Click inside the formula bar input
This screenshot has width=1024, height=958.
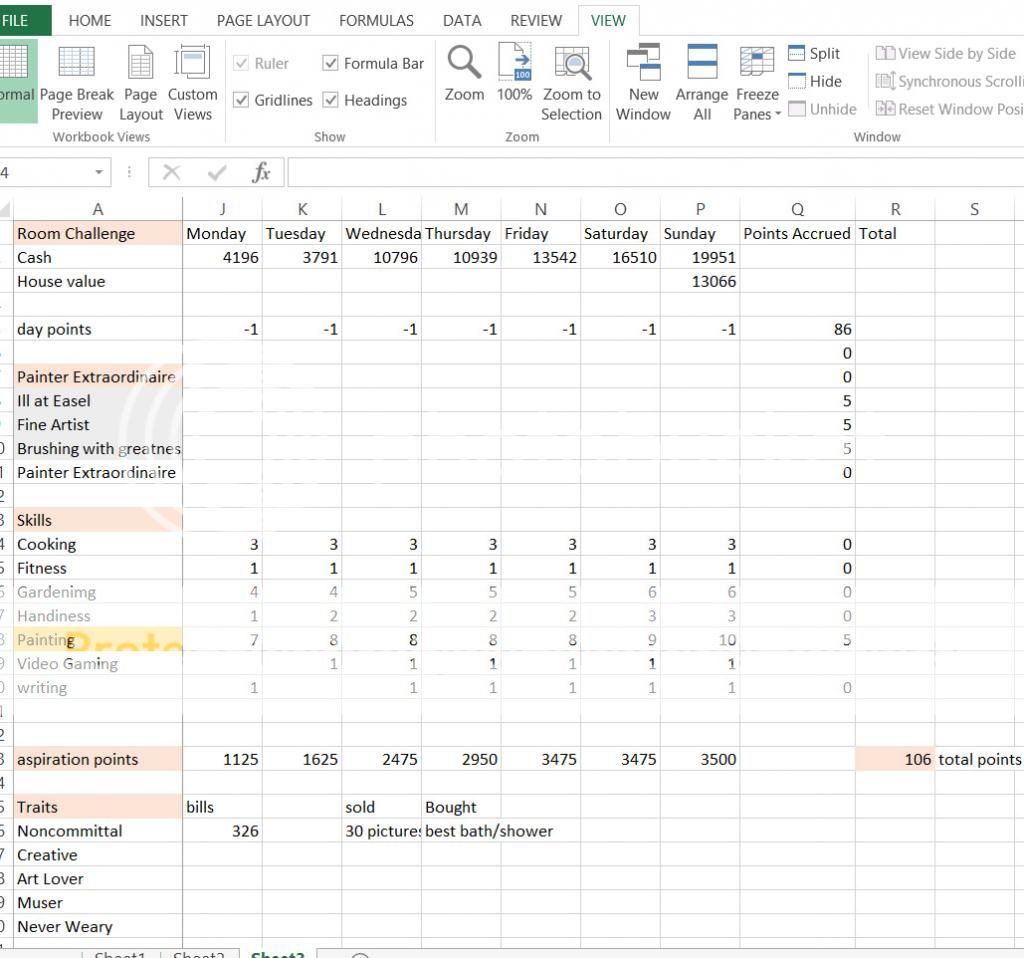tap(650, 173)
